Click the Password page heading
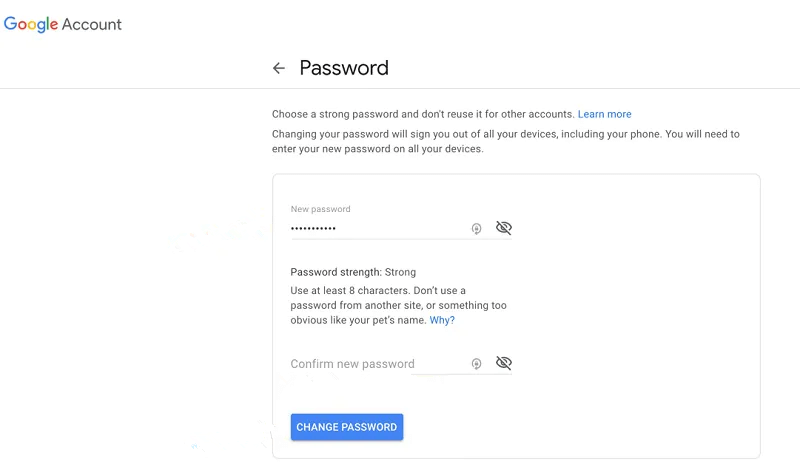This screenshot has width=800, height=467. click(x=344, y=69)
